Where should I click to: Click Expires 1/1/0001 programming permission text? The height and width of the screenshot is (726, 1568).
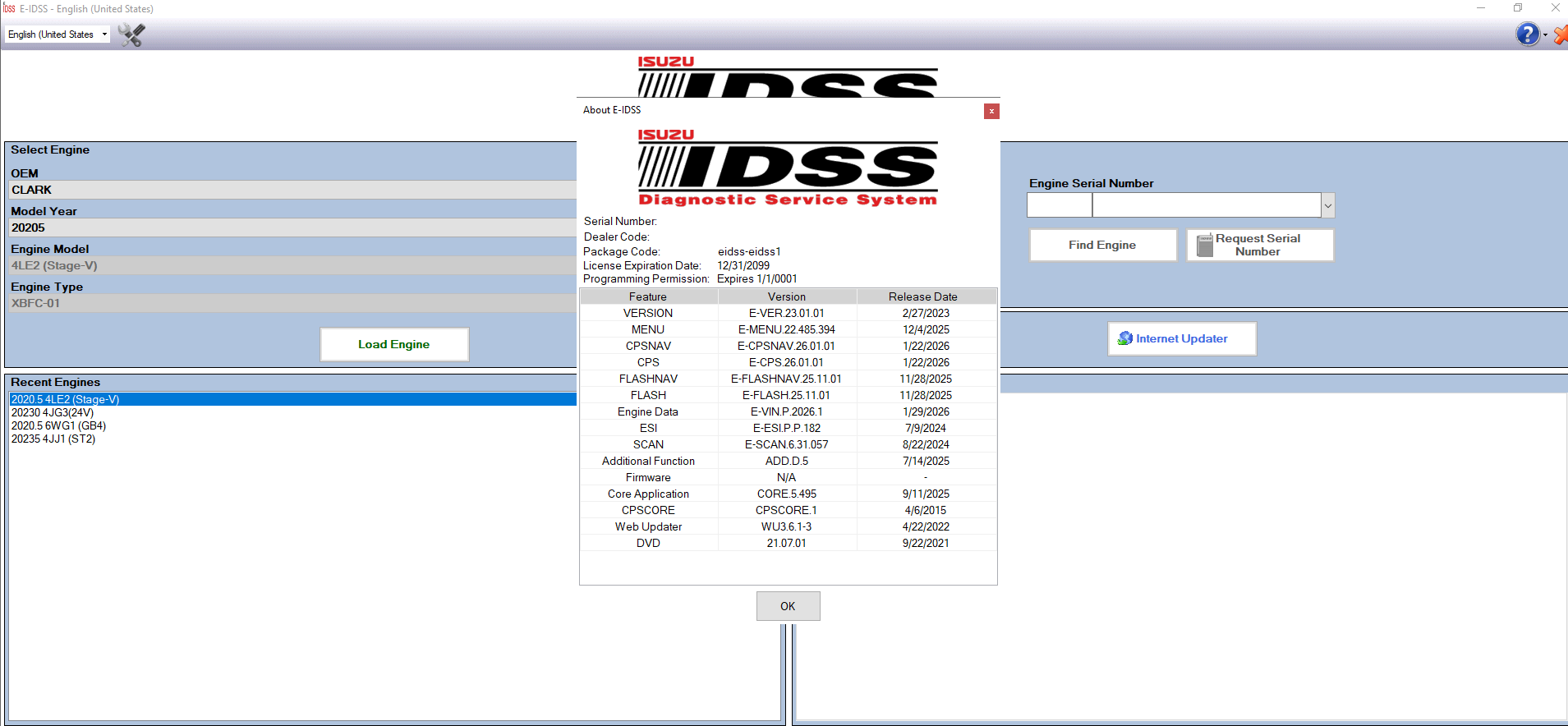coord(757,278)
